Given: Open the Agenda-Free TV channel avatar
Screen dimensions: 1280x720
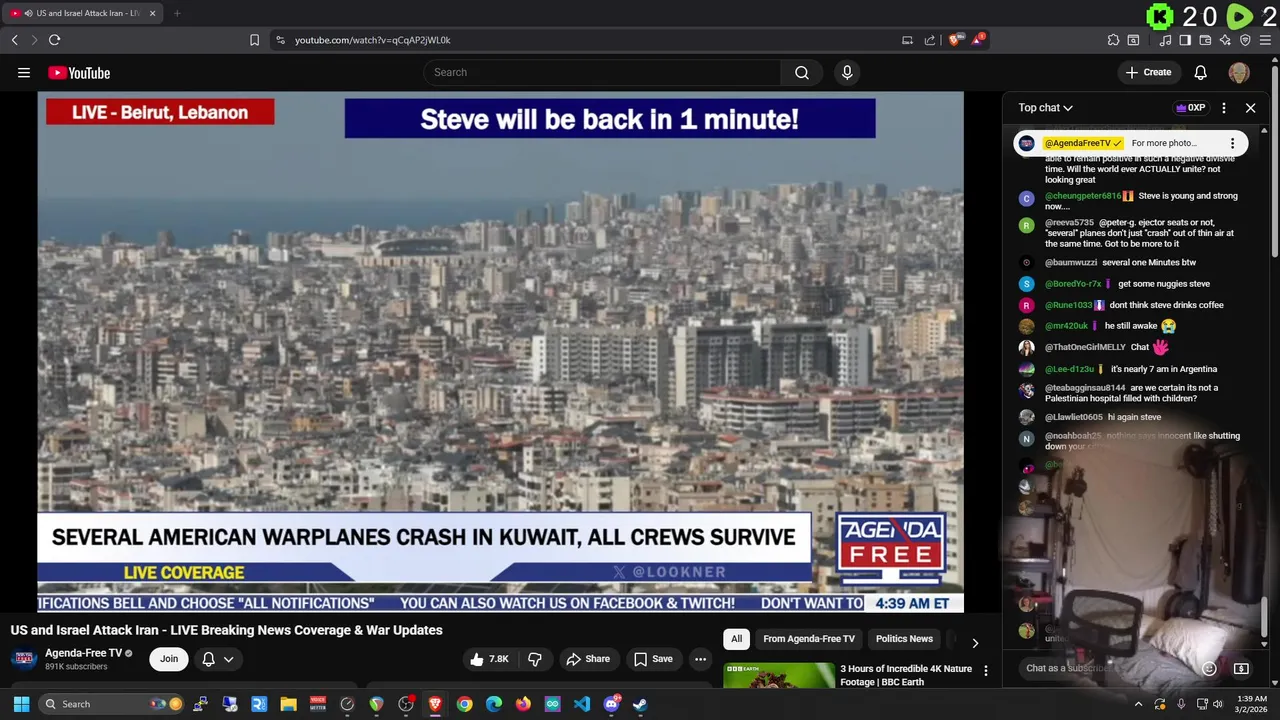Looking at the screenshot, I should [x=25, y=659].
